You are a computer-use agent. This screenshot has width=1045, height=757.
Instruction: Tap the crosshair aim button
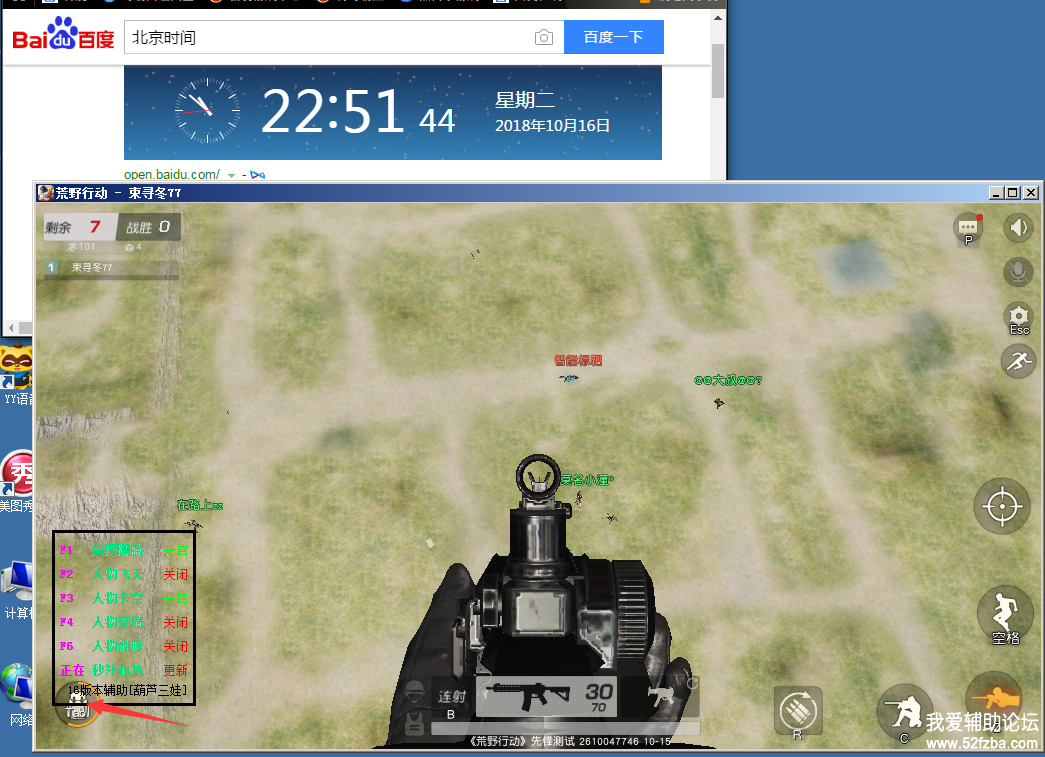1002,506
